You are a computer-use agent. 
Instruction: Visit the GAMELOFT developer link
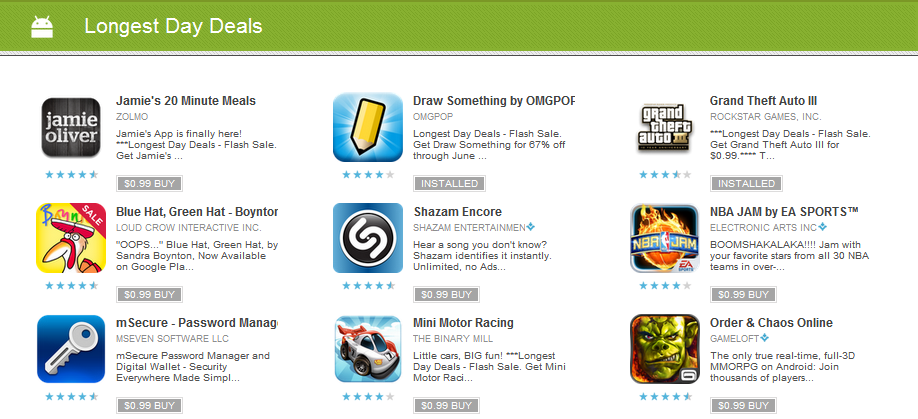(734, 339)
